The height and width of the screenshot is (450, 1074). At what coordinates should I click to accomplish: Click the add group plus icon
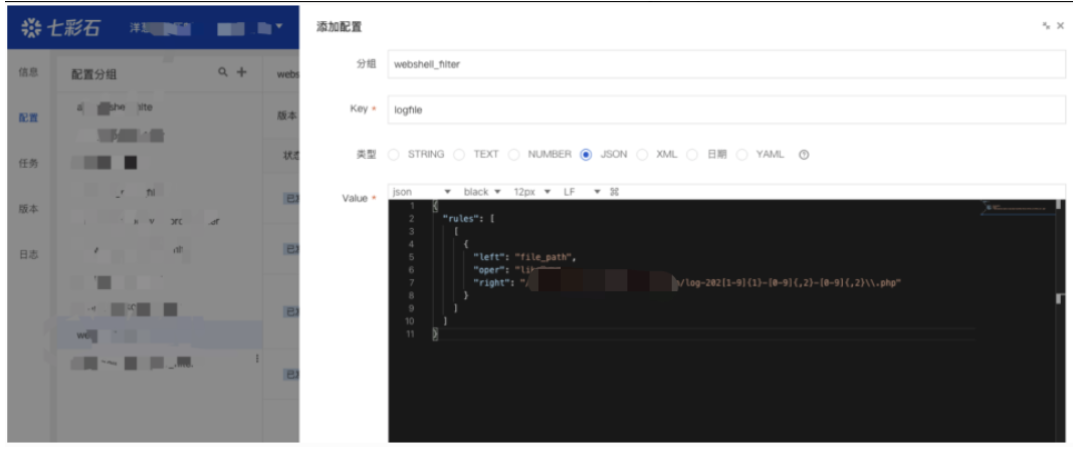(x=241, y=72)
